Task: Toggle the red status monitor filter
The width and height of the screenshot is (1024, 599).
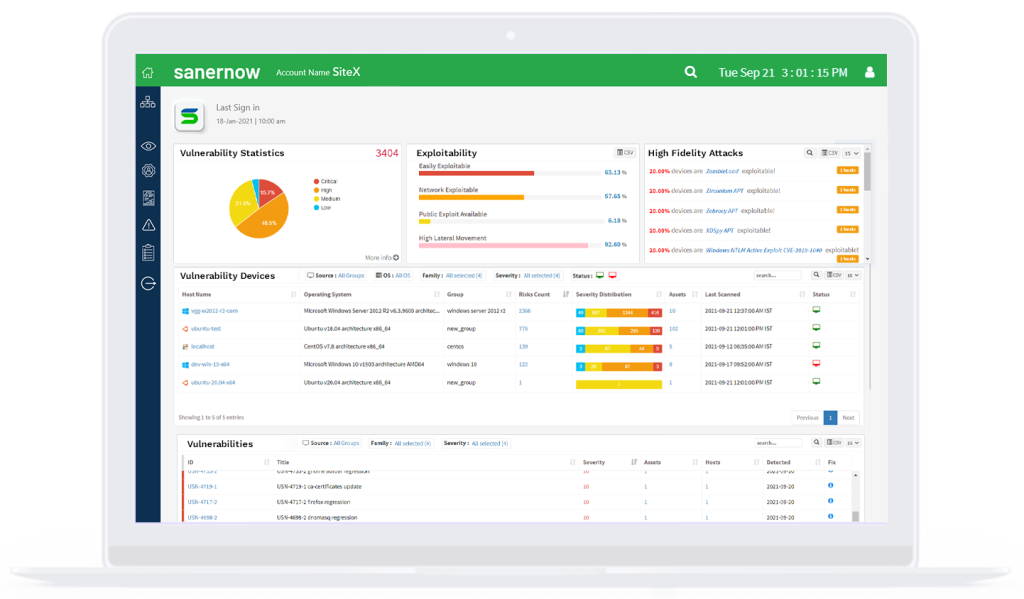Action: (613, 275)
